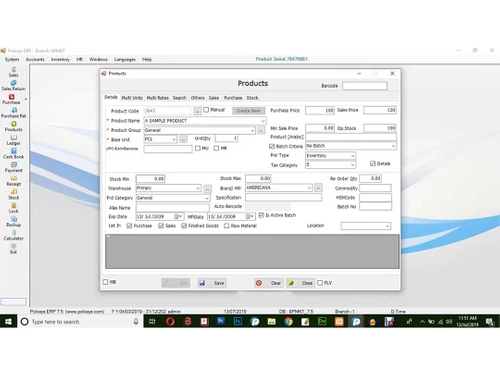The height and width of the screenshot is (375, 500).
Task: Open Google Chrome from the taskbar
Action: pos(288,322)
